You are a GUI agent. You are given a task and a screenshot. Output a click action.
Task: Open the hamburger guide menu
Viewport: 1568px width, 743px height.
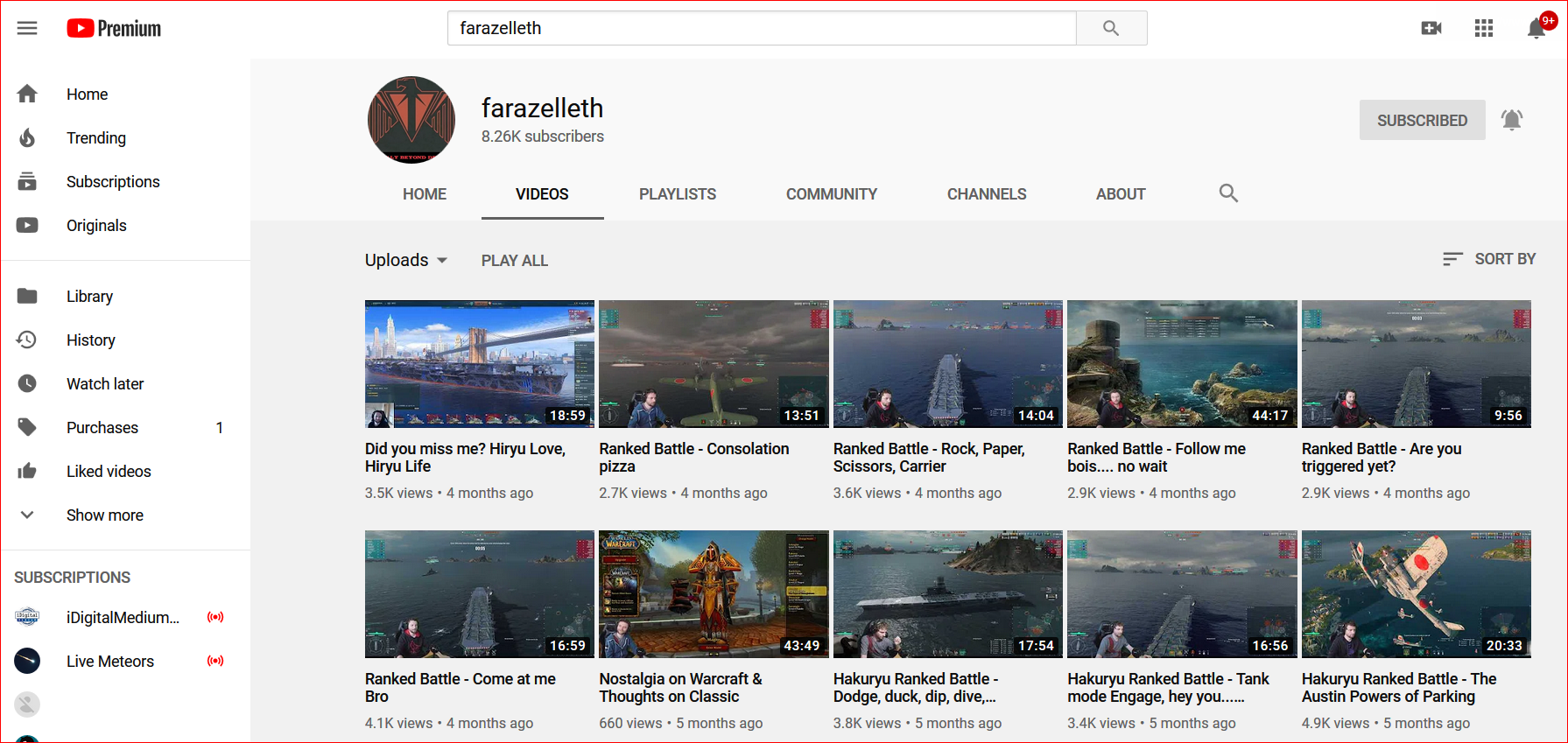coord(27,28)
